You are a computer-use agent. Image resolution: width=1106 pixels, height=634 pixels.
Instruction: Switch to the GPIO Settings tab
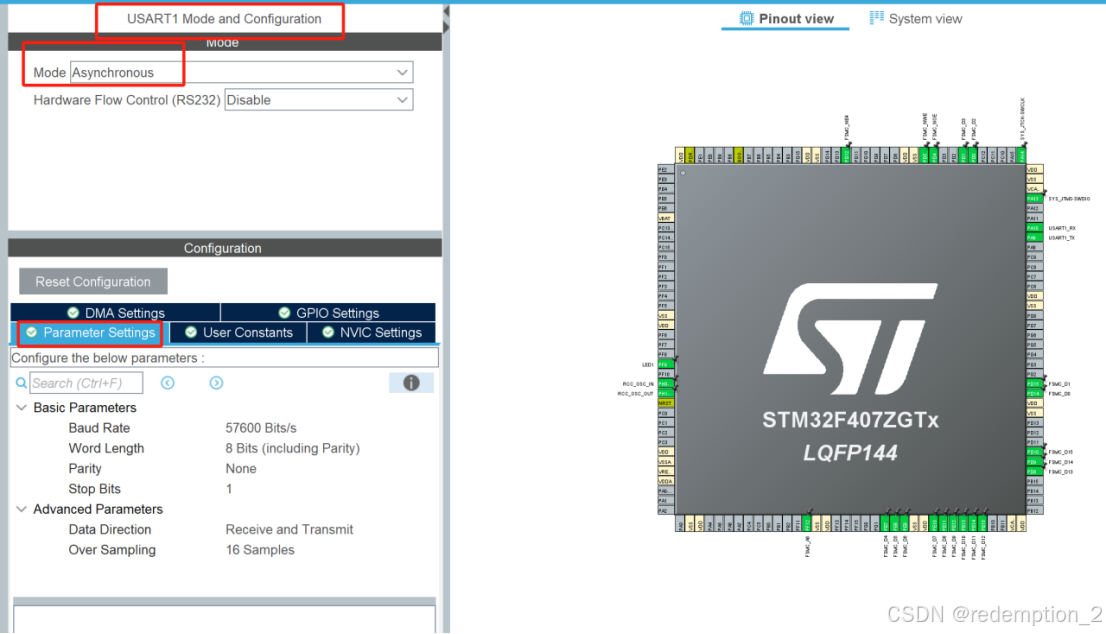pos(329,312)
